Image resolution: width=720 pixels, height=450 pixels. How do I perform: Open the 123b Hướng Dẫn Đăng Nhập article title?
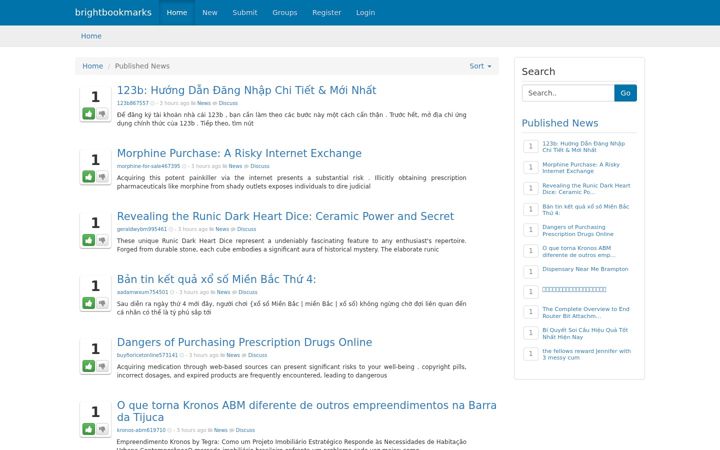click(246, 90)
